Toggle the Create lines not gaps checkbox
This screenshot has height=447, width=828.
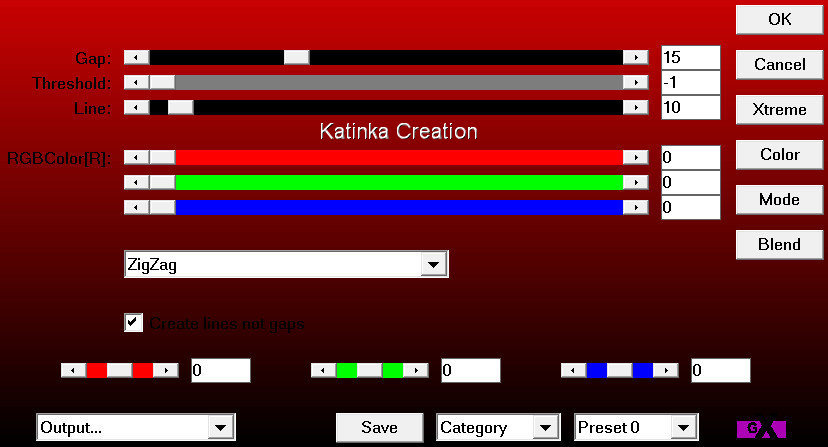[x=133, y=322]
